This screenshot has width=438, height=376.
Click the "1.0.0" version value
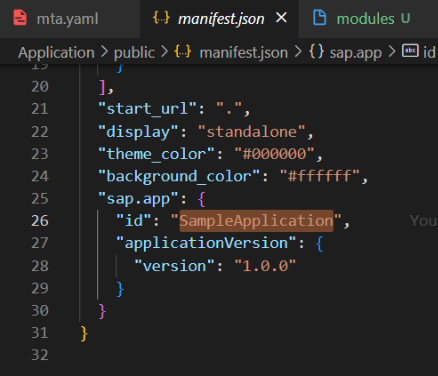pos(265,266)
